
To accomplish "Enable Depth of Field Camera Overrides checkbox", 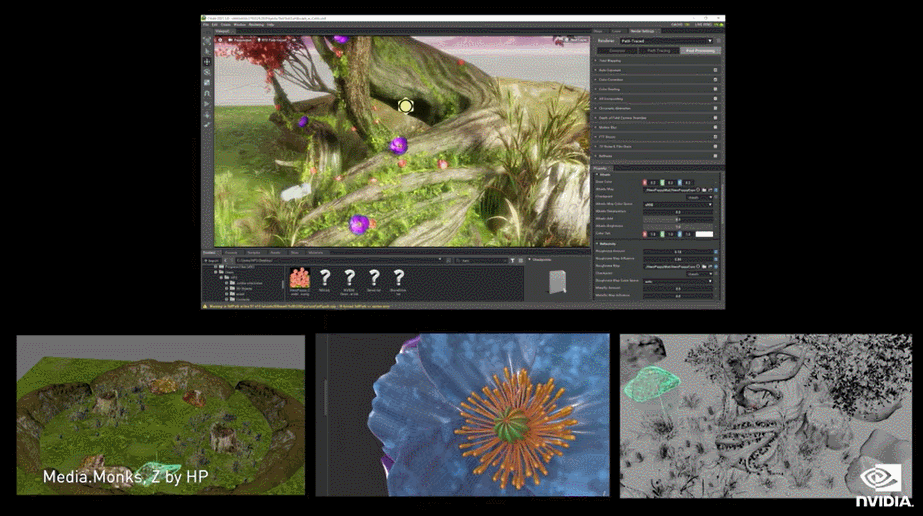I will (x=715, y=118).
